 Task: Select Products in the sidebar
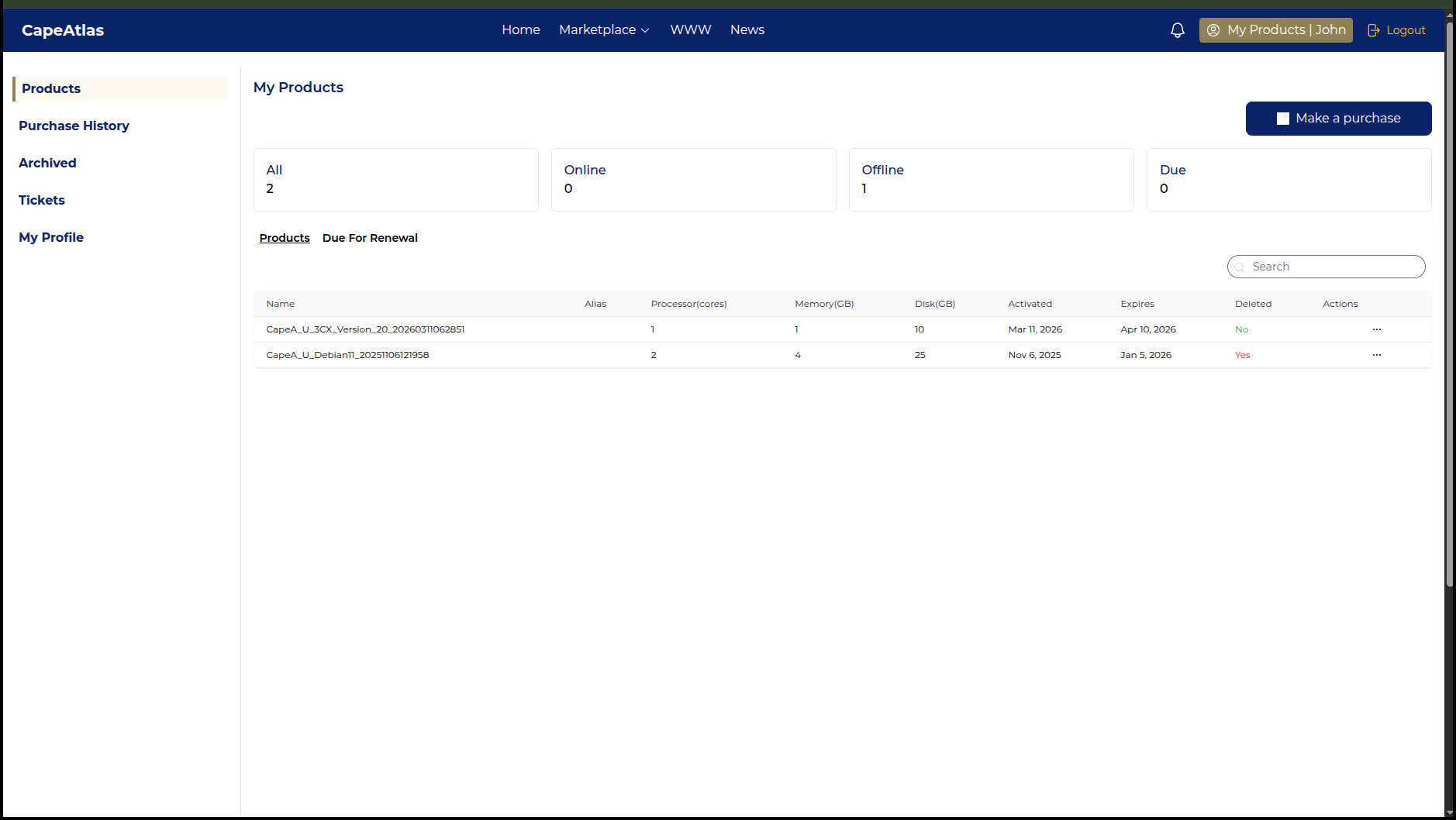pyautogui.click(x=120, y=88)
